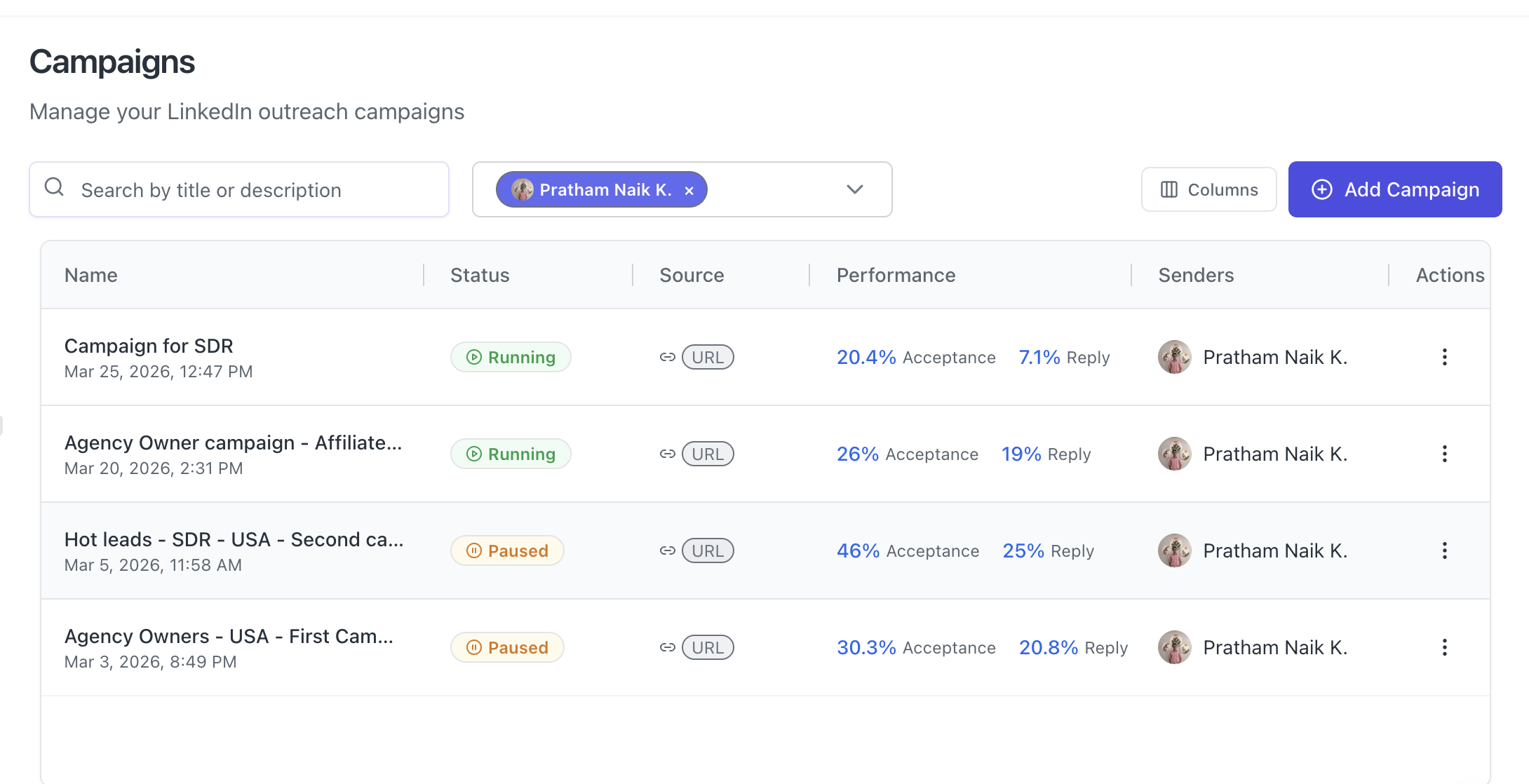This screenshot has height=784, width=1529.
Task: Click the Running status badge for Campaign for SDR
Action: tap(511, 357)
